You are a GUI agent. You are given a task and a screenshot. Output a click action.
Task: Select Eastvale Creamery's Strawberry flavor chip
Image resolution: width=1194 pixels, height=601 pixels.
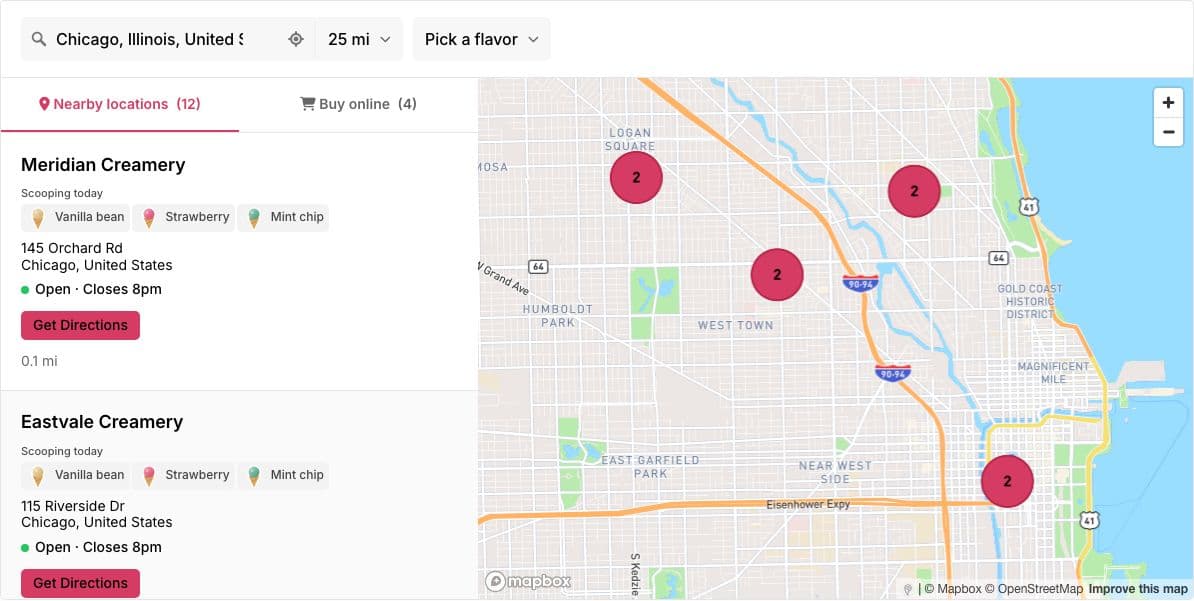(x=184, y=475)
